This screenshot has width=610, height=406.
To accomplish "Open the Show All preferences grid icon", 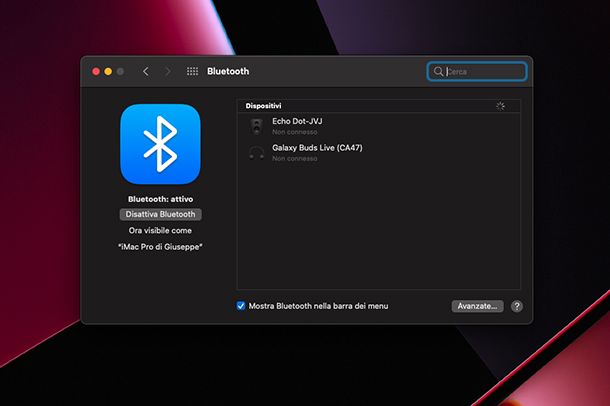I will click(192, 71).
